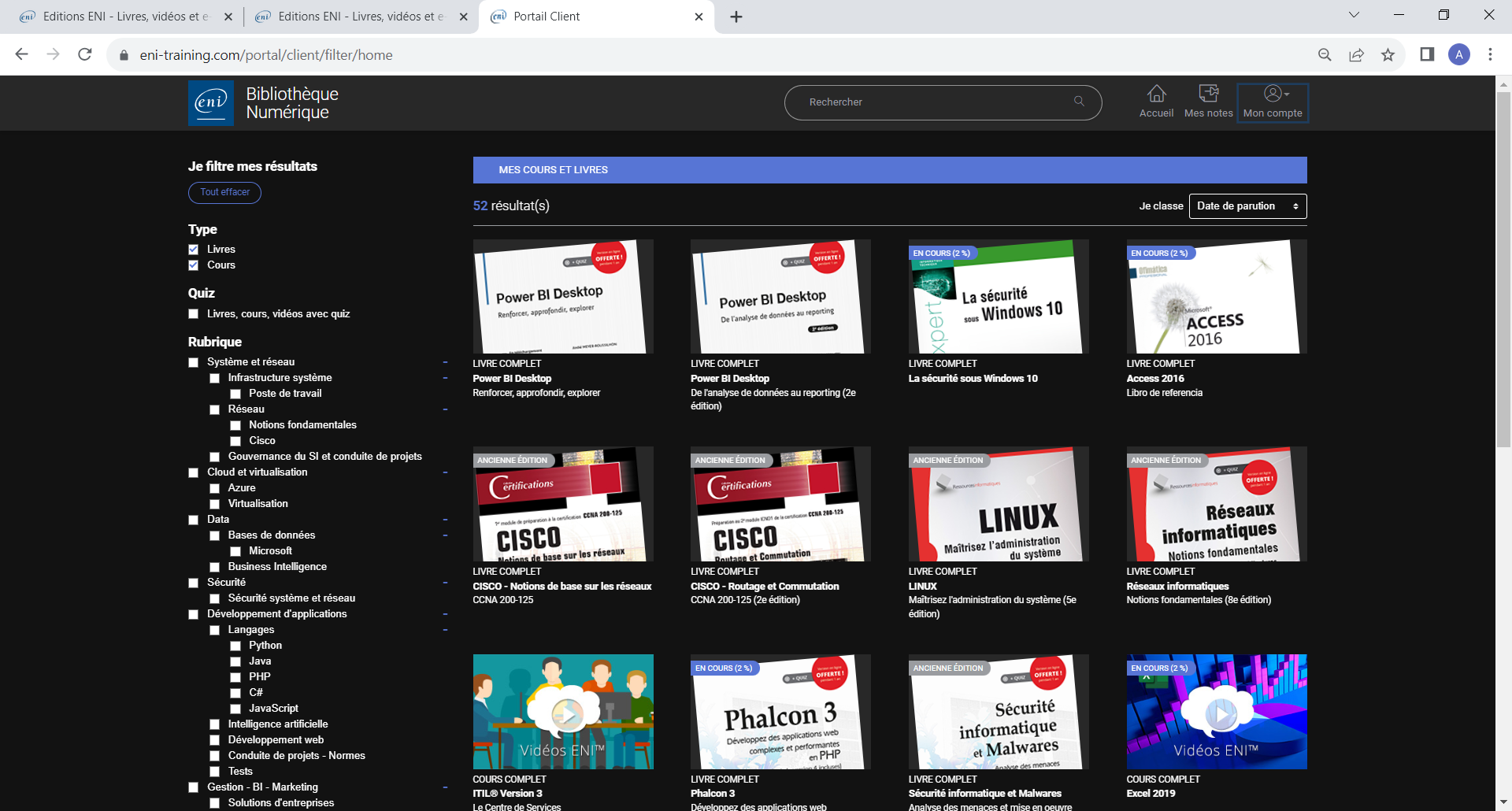The width and height of the screenshot is (1512, 811).
Task: Collapse the Réseau subcategory
Action: tap(445, 409)
